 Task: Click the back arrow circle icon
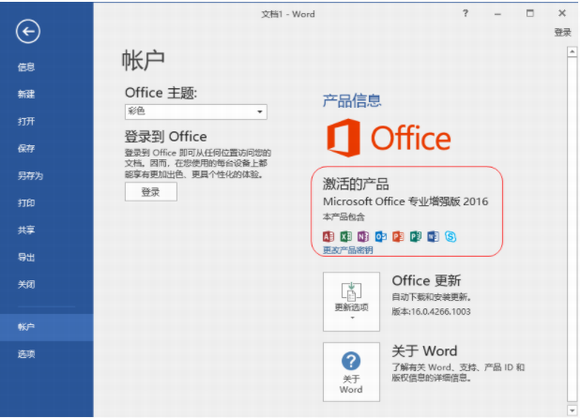click(x=28, y=31)
